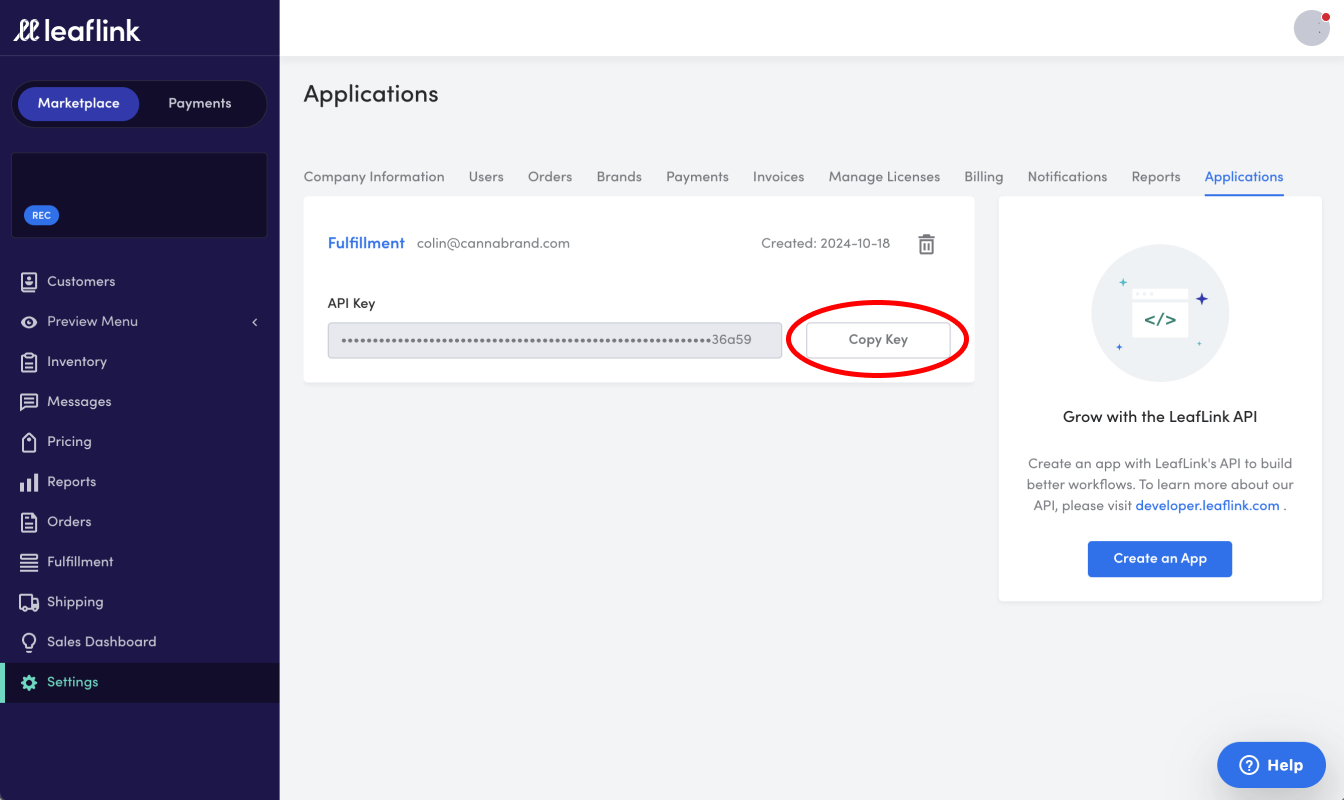The image size is (1344, 800).
Task: Click the LeafLink logo
Action: click(77, 30)
